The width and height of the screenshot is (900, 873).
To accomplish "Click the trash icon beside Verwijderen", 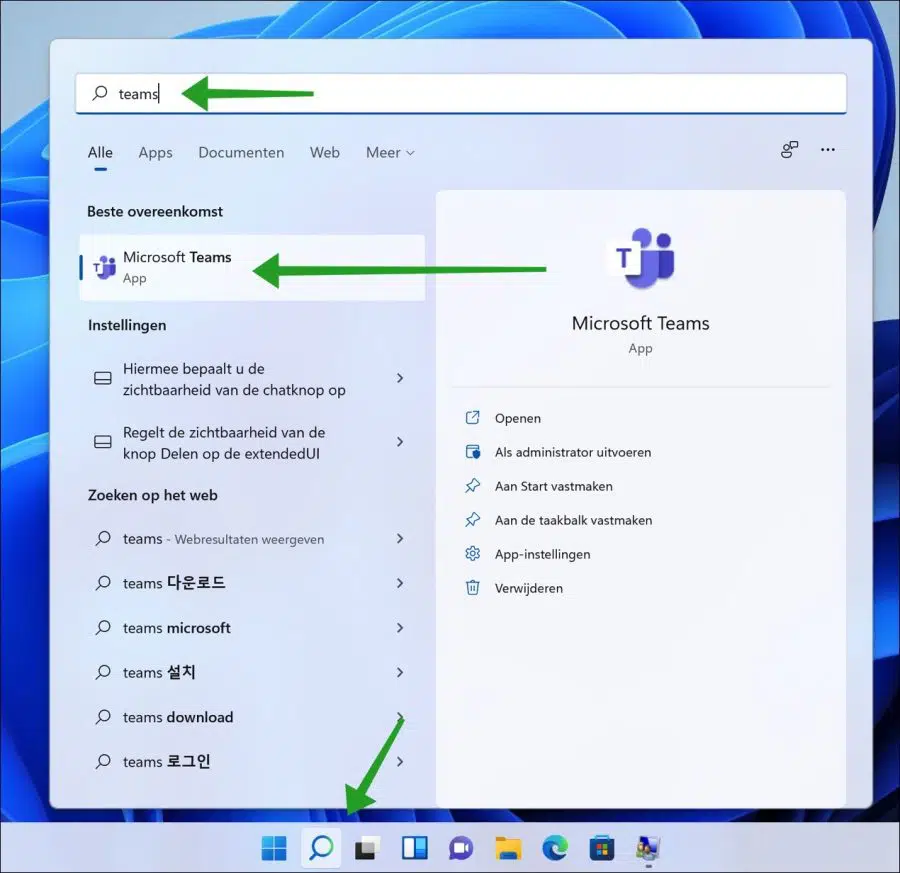I will click(472, 588).
